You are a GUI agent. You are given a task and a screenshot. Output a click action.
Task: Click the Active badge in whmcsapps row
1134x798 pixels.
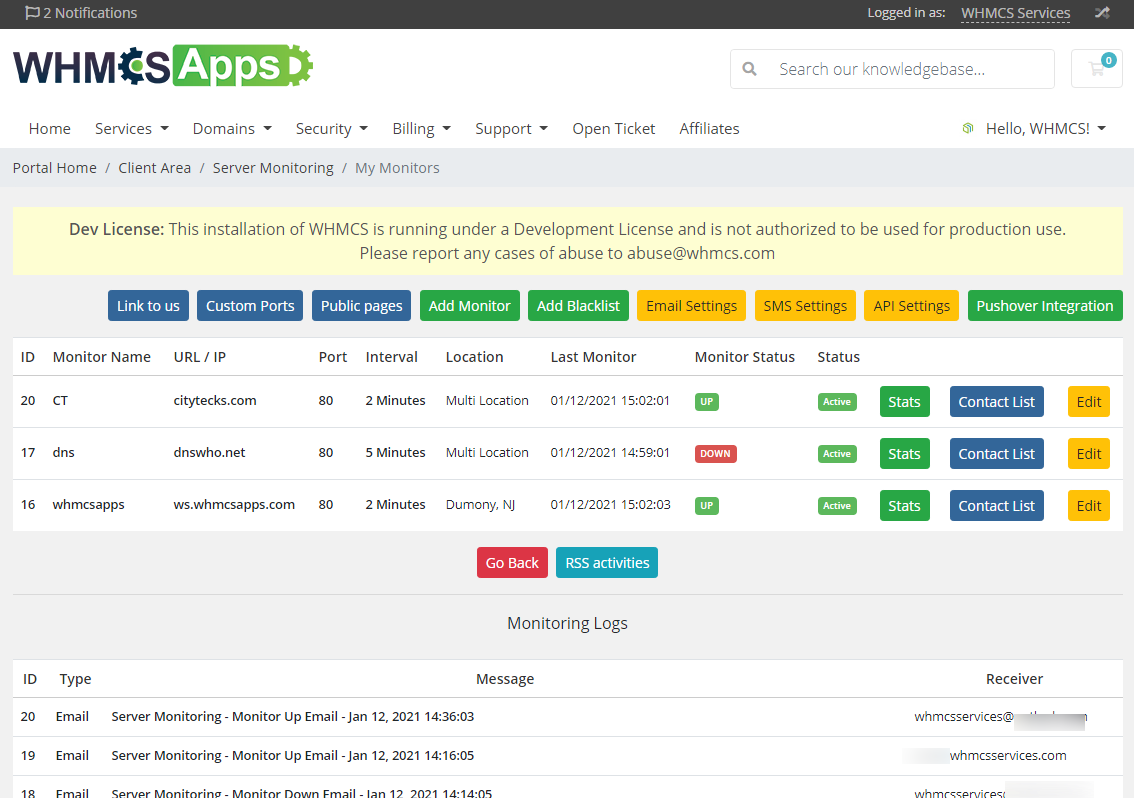[837, 506]
